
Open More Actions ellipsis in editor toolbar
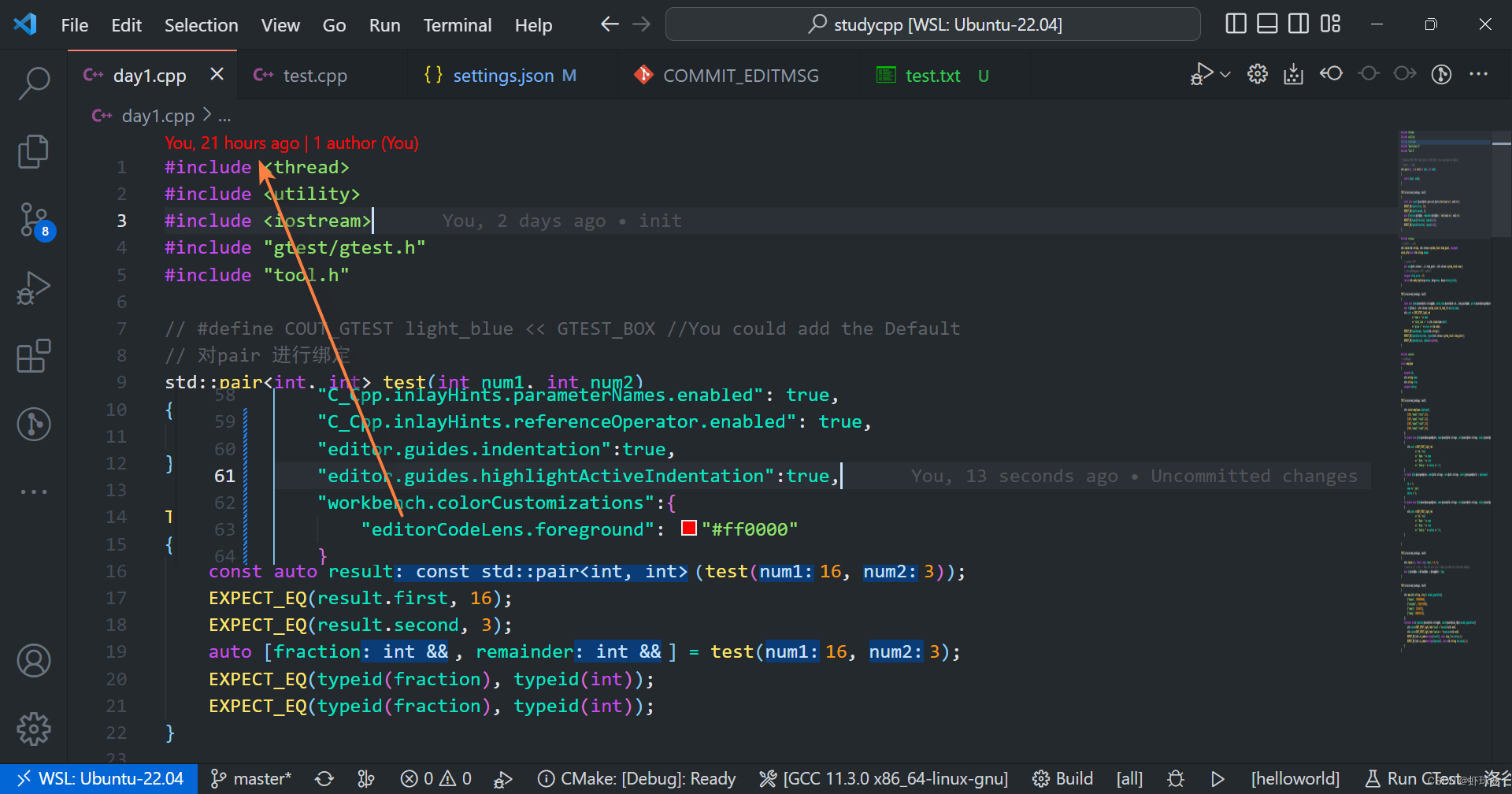coord(1479,74)
